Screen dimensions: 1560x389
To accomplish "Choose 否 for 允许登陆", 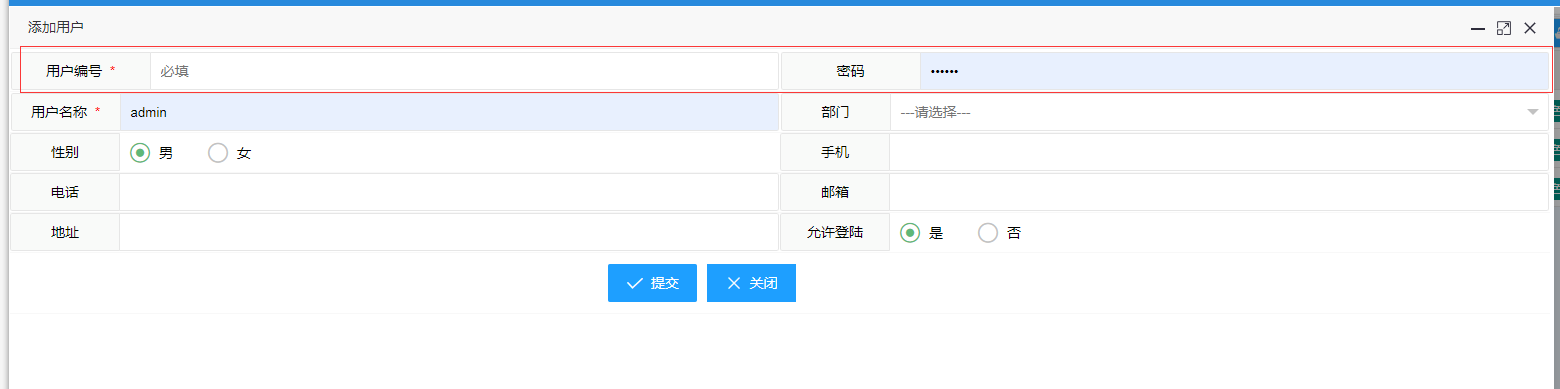I will (988, 233).
